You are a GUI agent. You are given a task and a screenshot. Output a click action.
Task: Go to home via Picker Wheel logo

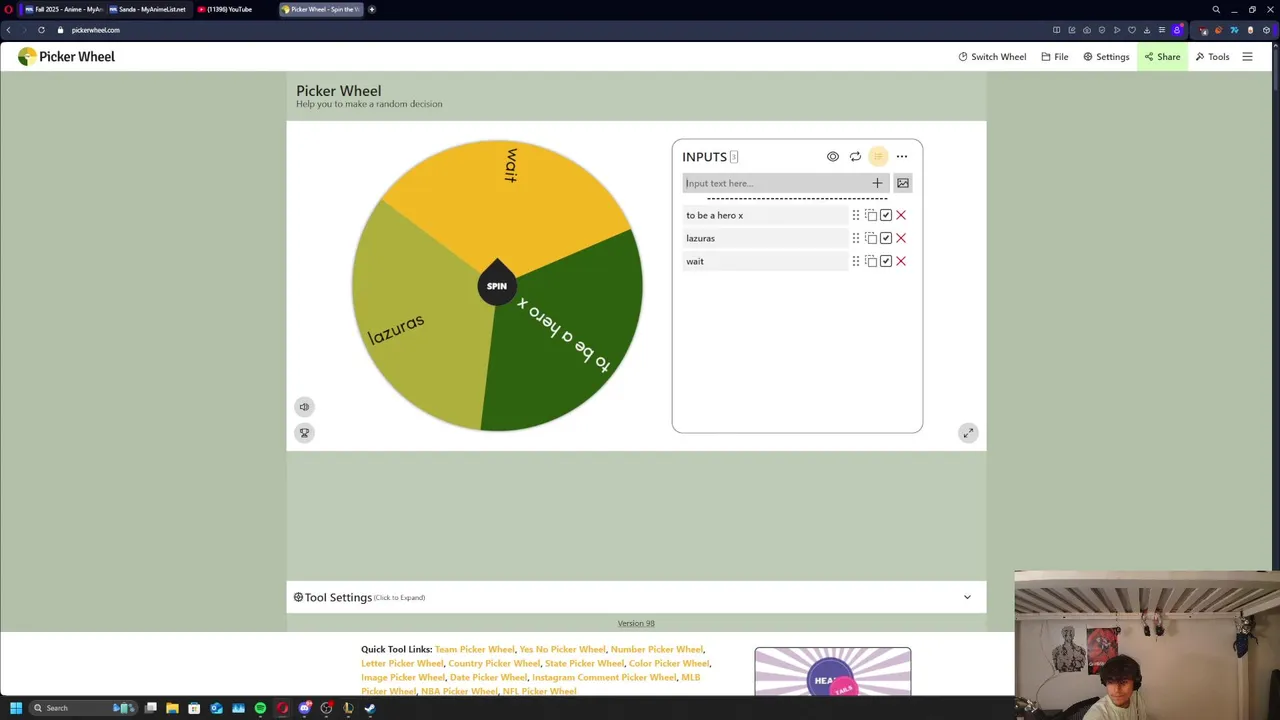(66, 57)
